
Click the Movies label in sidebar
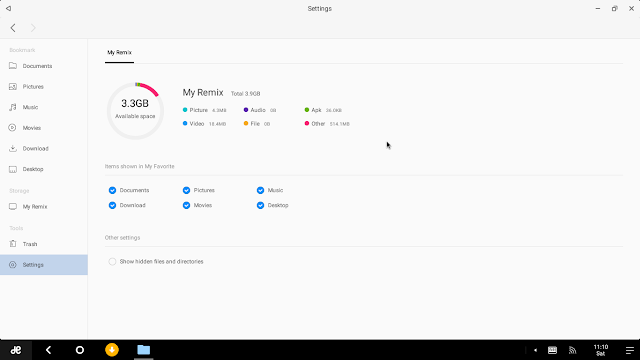[x=31, y=128]
